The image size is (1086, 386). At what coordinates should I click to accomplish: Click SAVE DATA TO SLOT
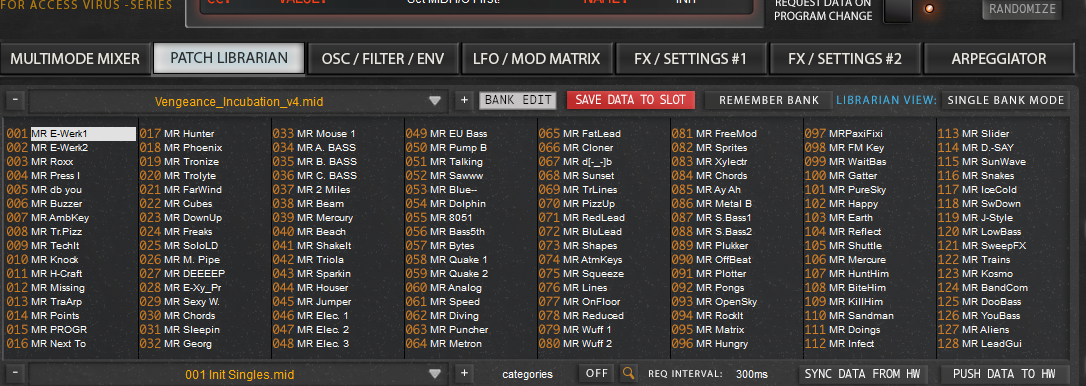(x=630, y=100)
